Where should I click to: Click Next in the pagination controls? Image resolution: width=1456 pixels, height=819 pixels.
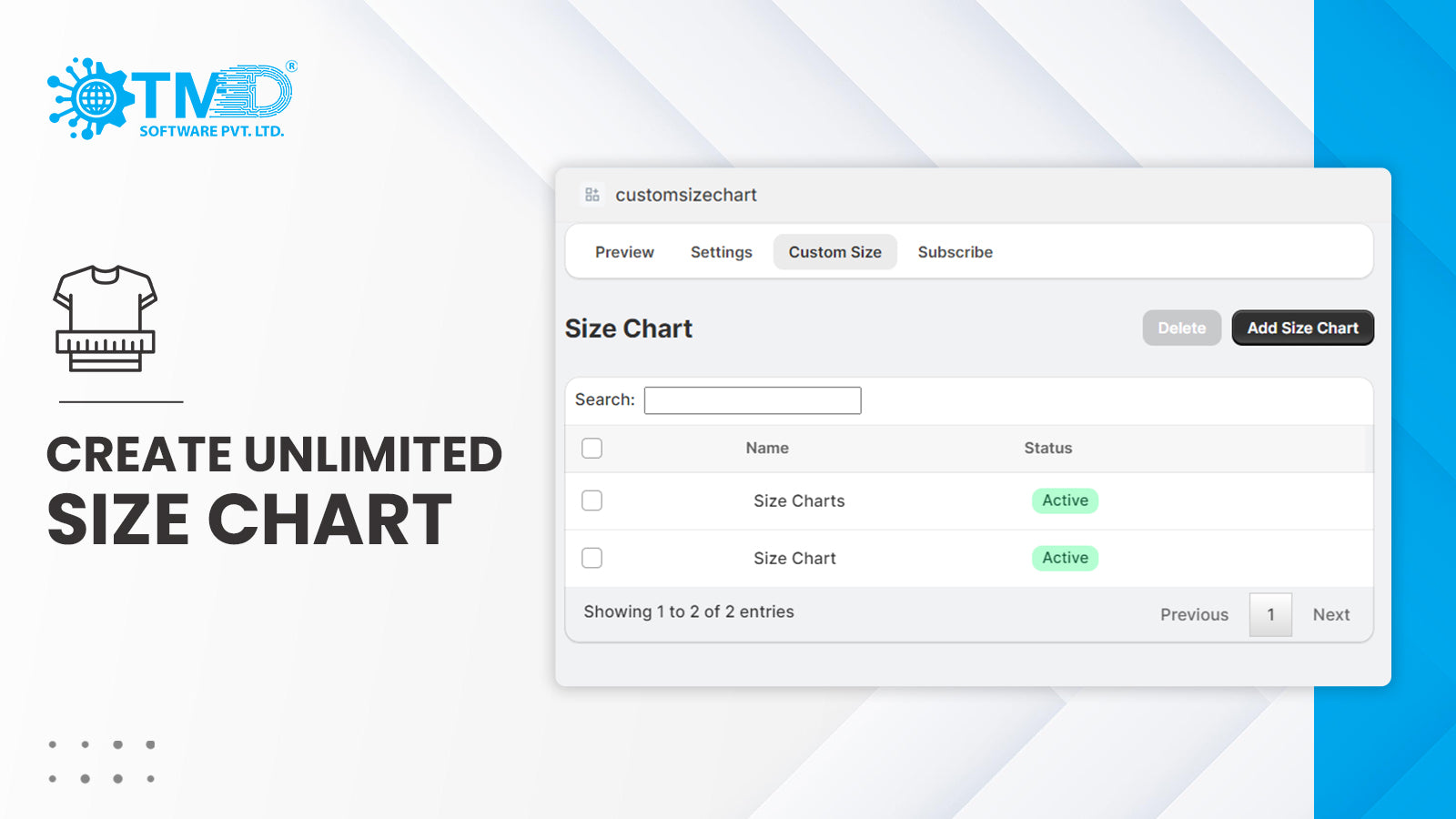click(1330, 614)
